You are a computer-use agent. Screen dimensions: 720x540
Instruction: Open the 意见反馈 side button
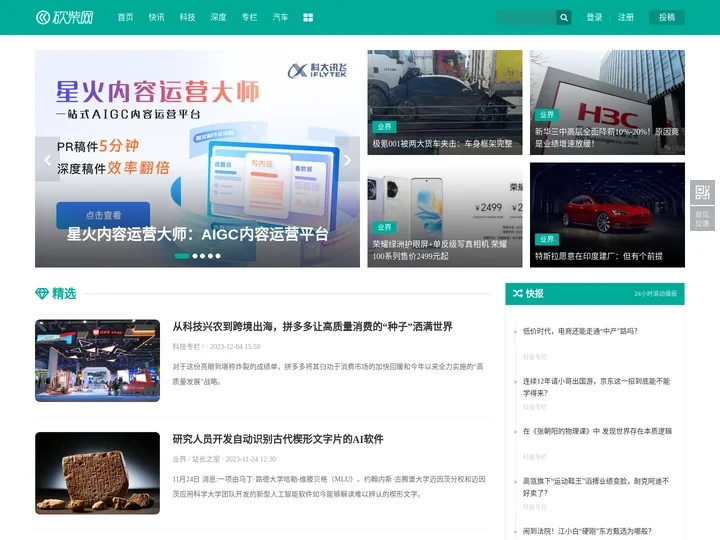702,219
